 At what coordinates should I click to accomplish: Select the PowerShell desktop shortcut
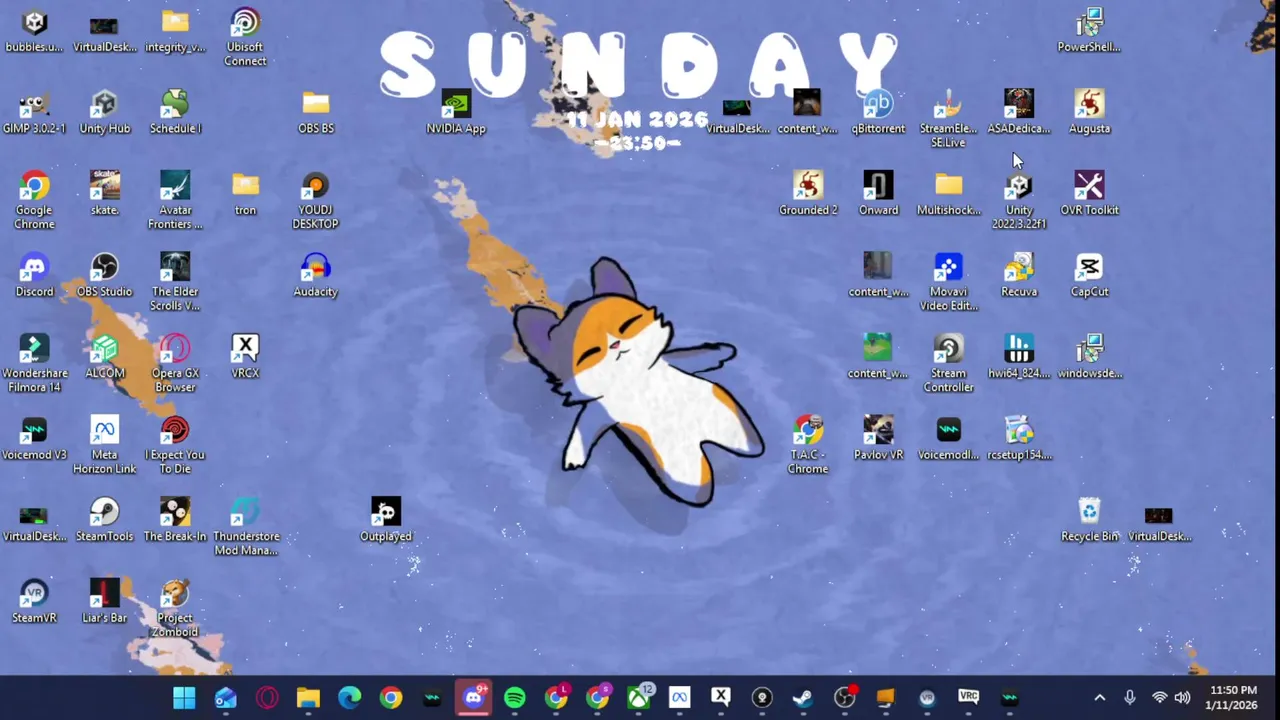[x=1089, y=30]
